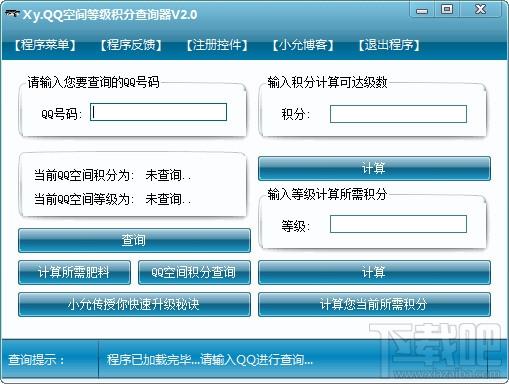This screenshot has width=509, height=384.
Task: Click the 计算所需肥料 button
Action: click(74, 272)
